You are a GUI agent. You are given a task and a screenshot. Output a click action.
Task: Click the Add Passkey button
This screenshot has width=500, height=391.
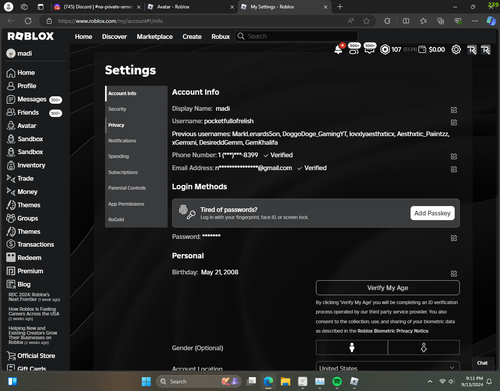(x=432, y=213)
